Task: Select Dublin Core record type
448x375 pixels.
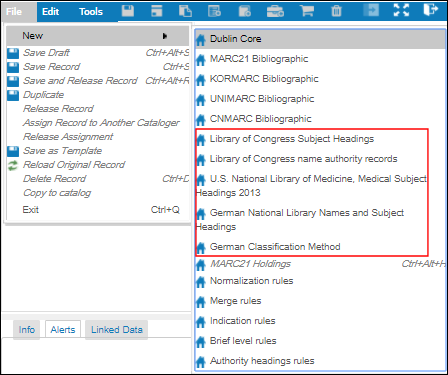Action: tap(320, 39)
